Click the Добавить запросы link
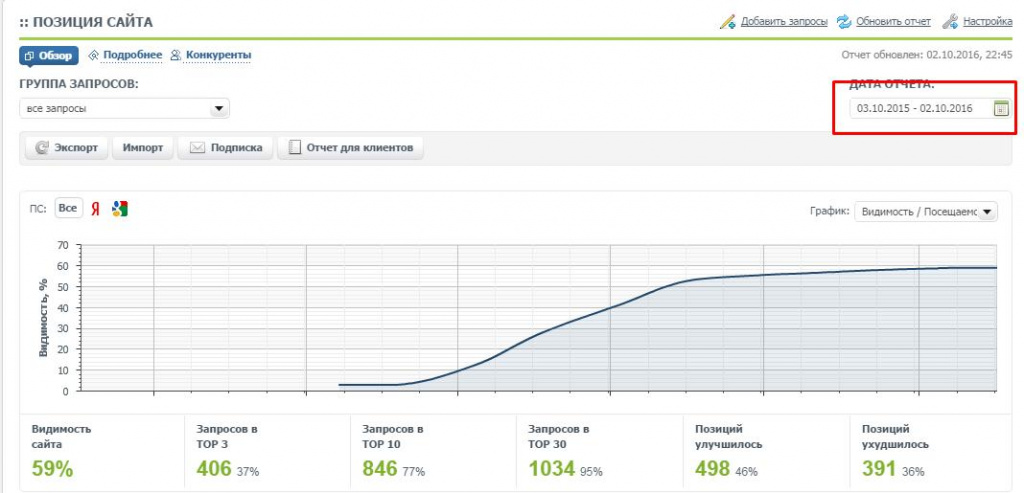This screenshot has height=493, width=1024. (x=783, y=22)
